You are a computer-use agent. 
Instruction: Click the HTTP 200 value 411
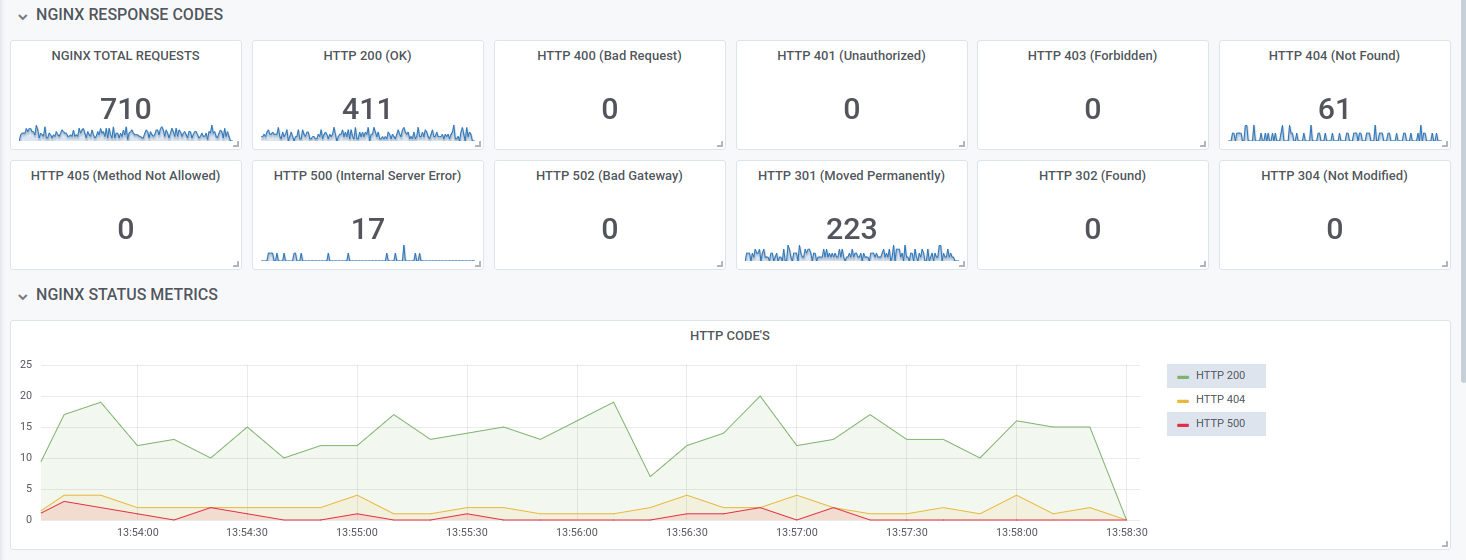coord(367,109)
